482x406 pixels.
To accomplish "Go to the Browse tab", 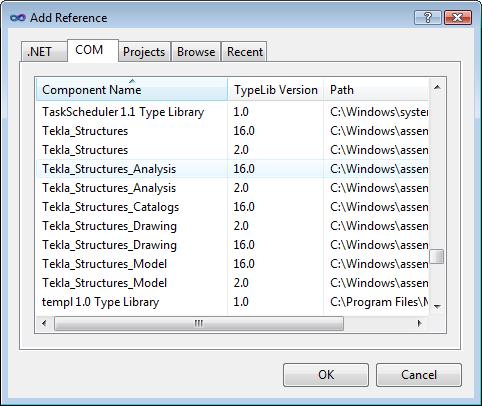I will click(196, 52).
